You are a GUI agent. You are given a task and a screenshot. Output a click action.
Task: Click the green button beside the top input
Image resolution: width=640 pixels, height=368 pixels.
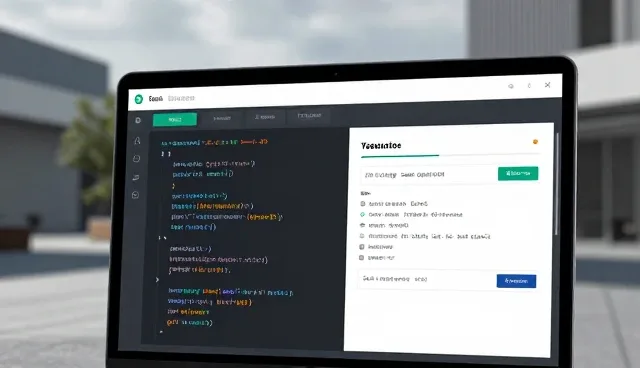[x=518, y=173]
